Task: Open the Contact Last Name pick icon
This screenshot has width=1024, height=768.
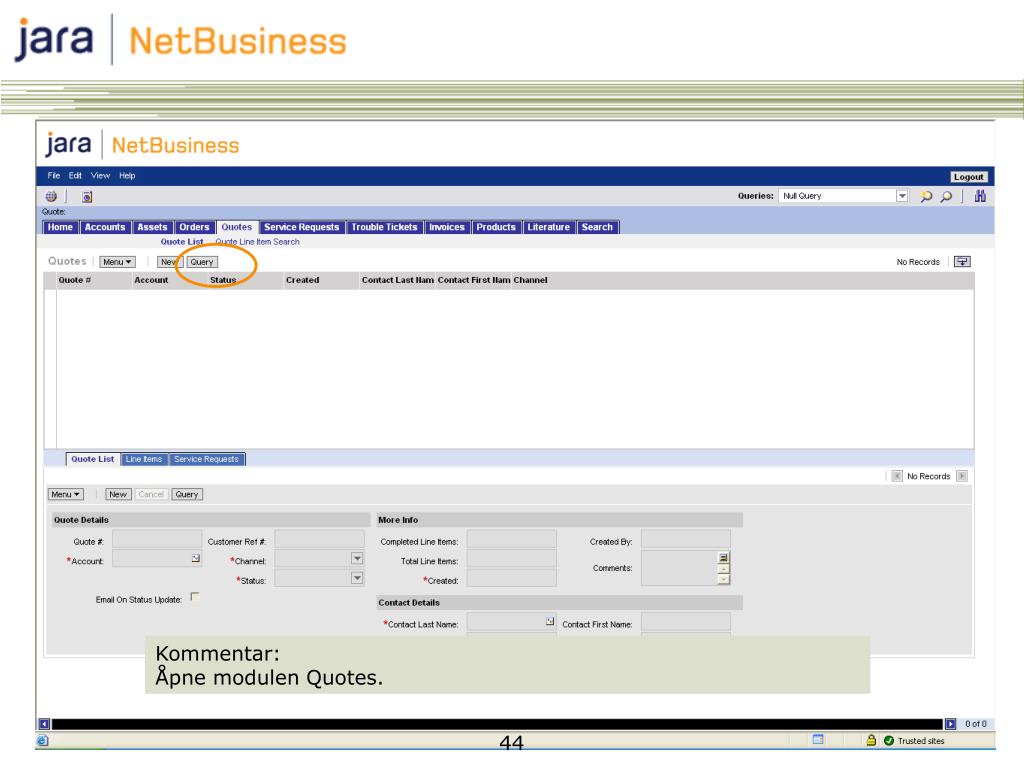Action: click(550, 621)
